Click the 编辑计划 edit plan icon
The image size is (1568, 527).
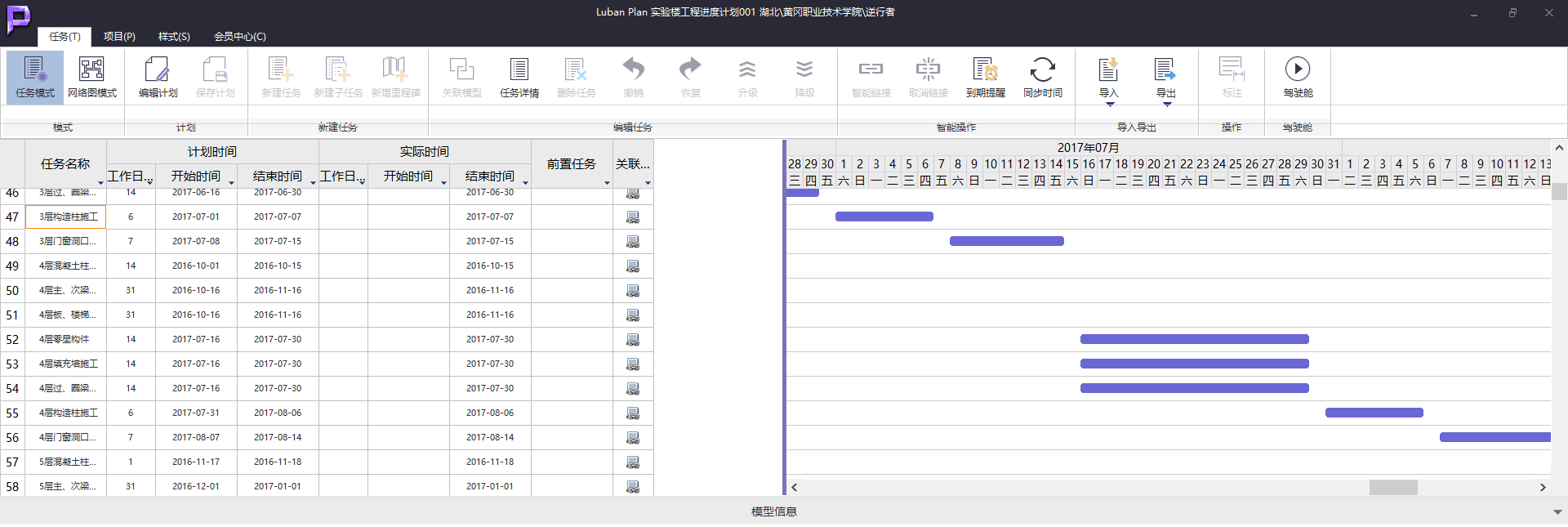coord(158,69)
